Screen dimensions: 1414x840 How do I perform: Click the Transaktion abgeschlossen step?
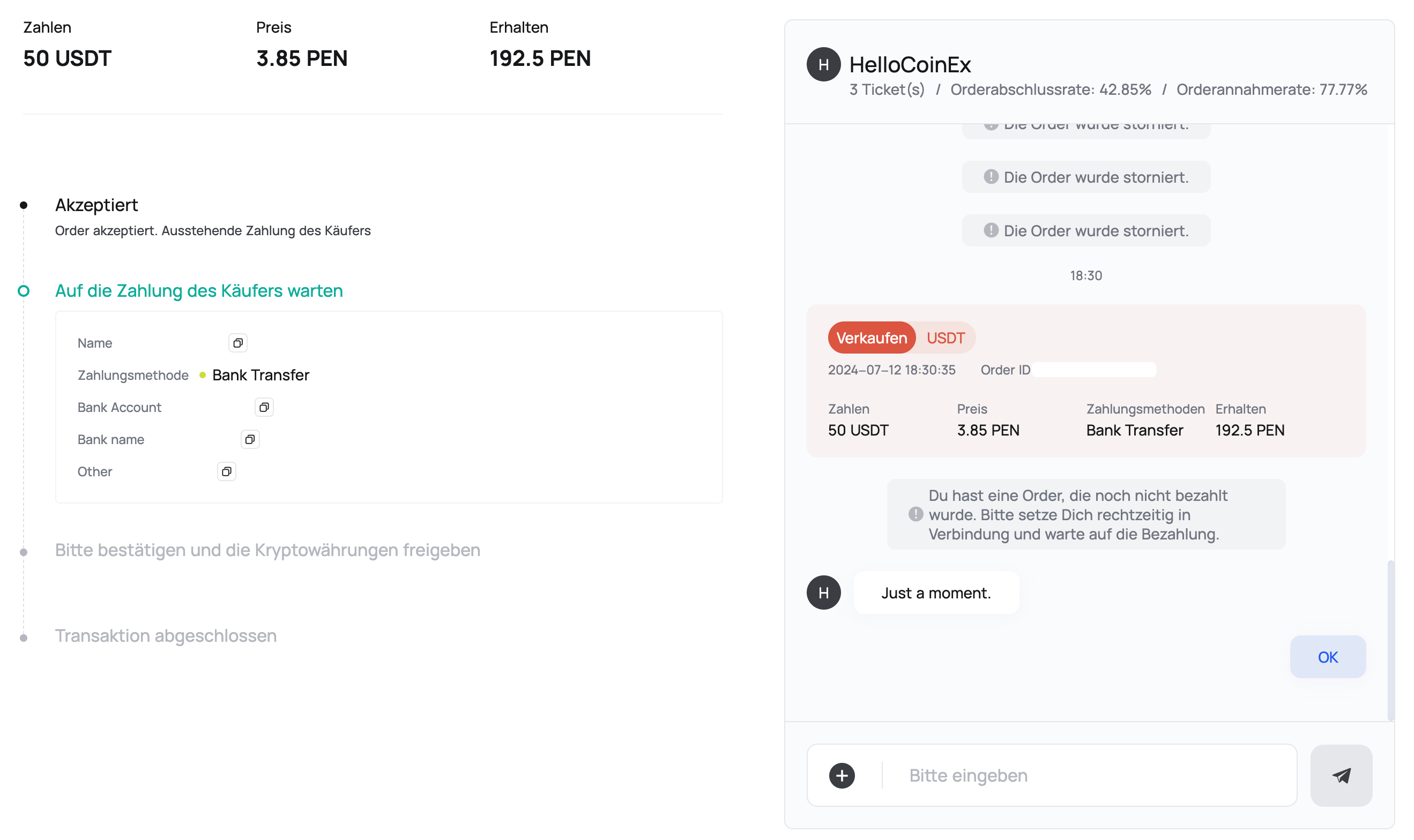(x=165, y=636)
